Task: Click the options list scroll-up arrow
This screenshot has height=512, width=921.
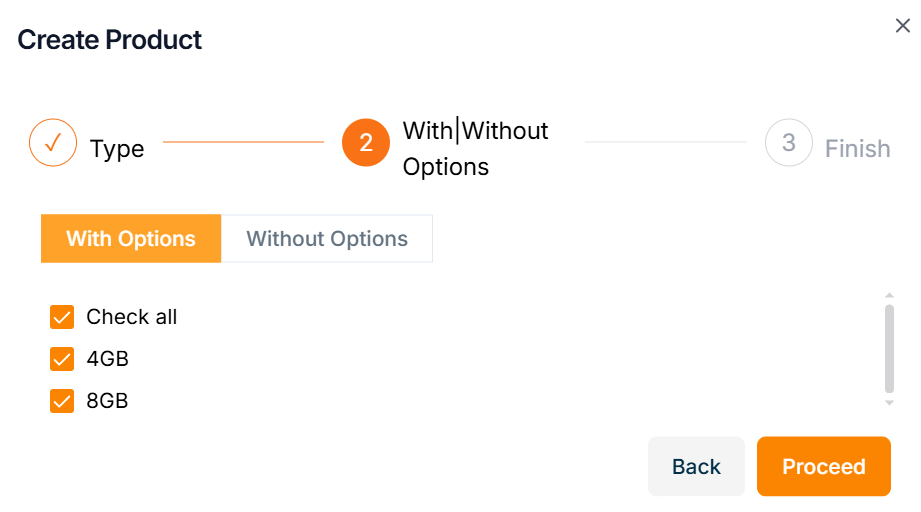Action: (x=889, y=296)
